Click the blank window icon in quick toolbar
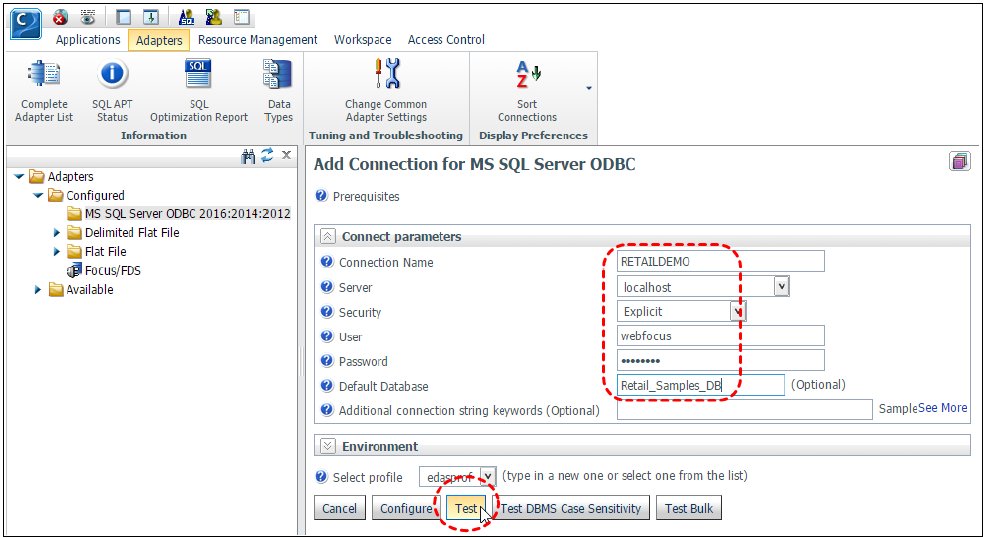This screenshot has height=538, width=985. click(124, 18)
